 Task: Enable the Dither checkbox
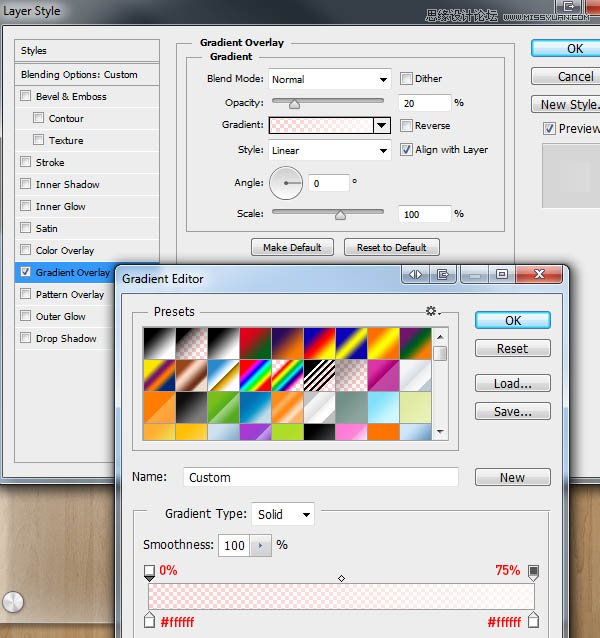coord(406,79)
